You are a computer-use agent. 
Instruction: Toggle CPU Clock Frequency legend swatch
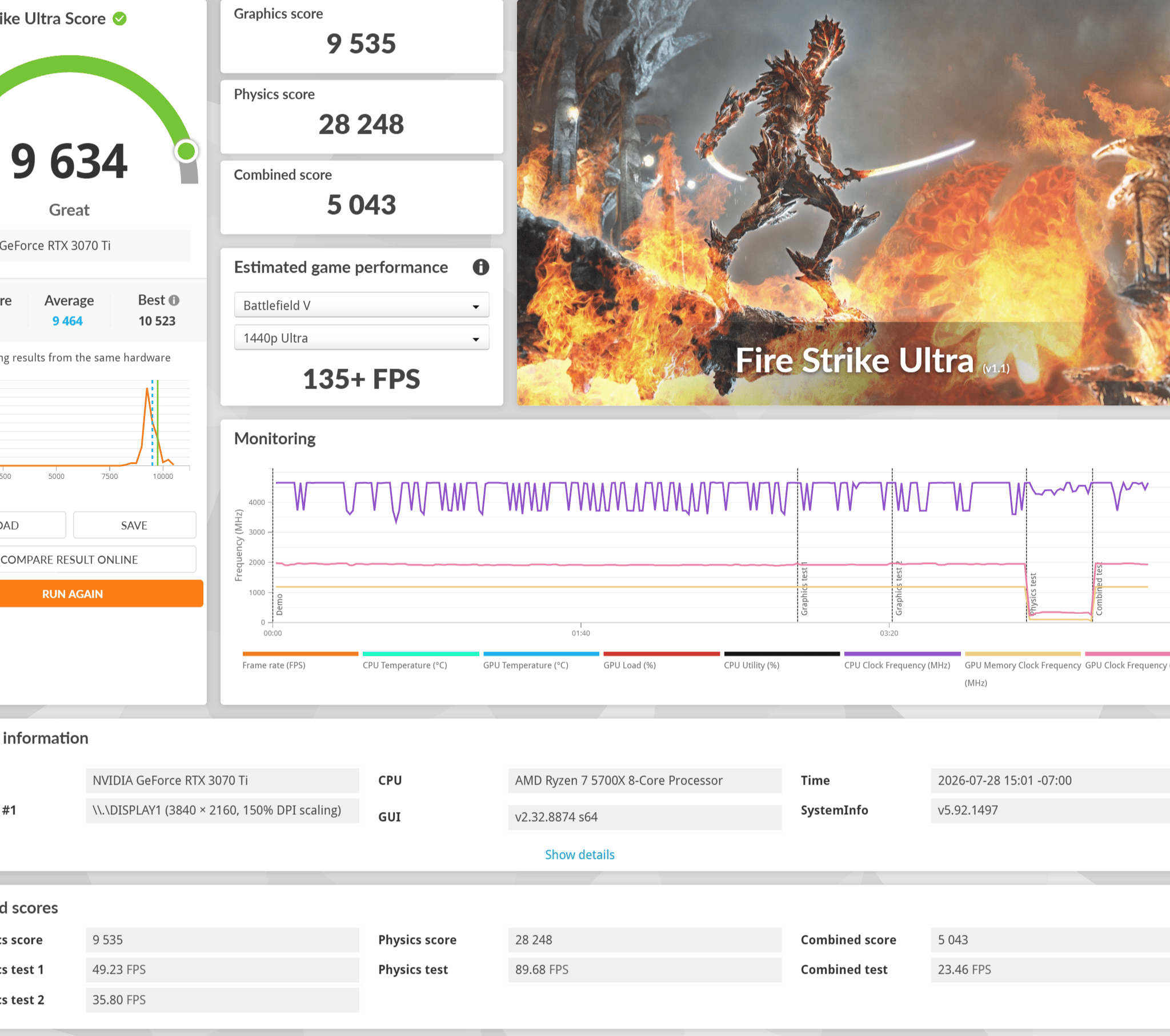click(x=903, y=654)
